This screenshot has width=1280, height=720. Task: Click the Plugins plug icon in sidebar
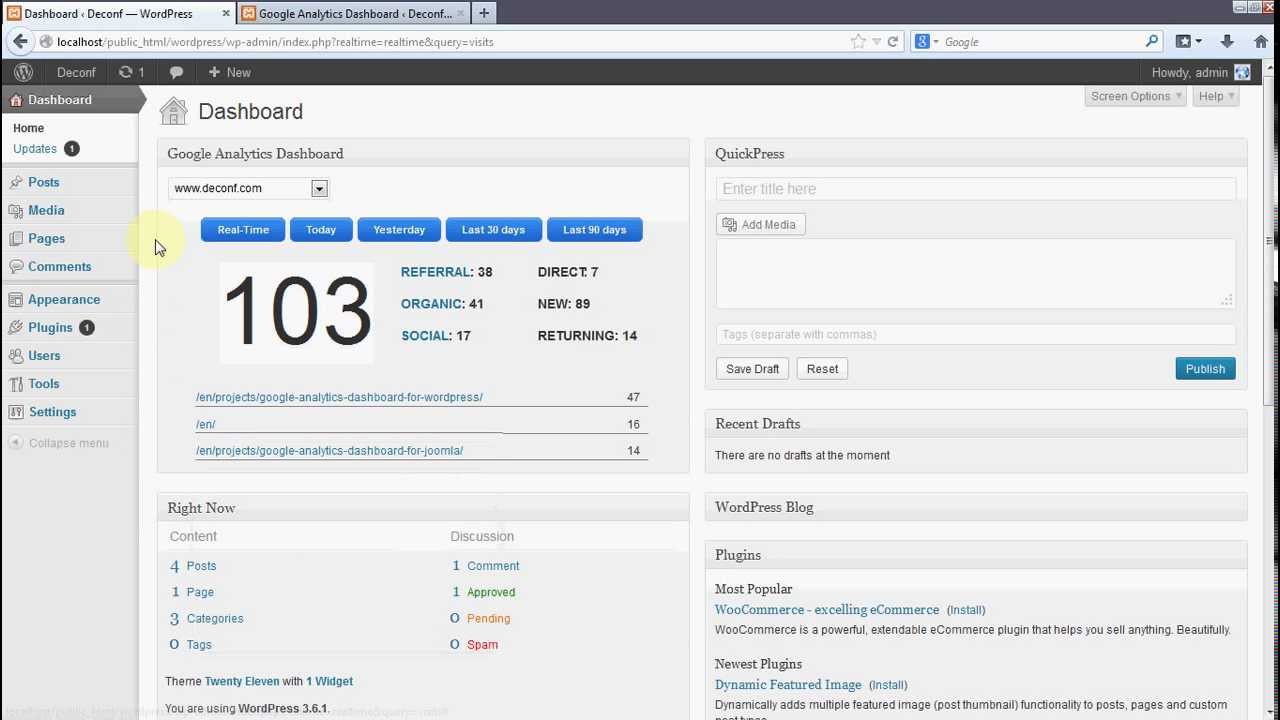click(x=16, y=327)
